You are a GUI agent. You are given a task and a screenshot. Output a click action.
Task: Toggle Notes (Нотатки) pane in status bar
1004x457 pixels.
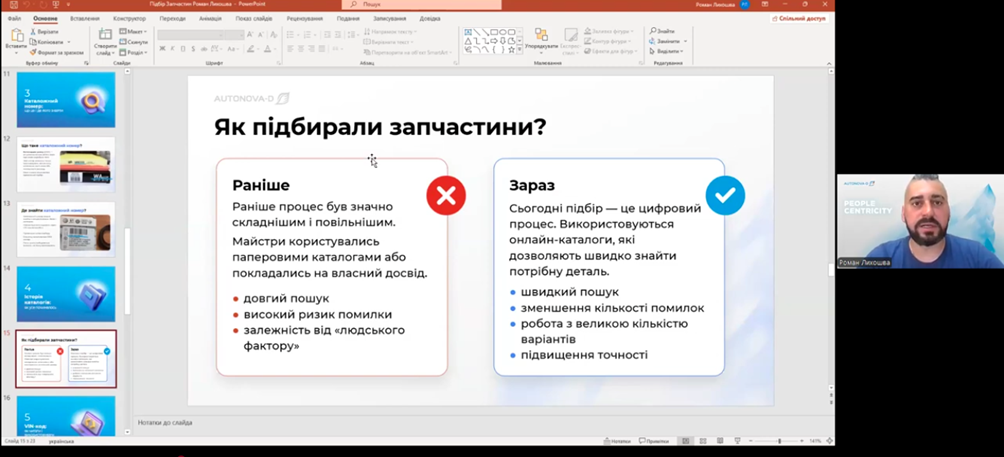click(617, 441)
